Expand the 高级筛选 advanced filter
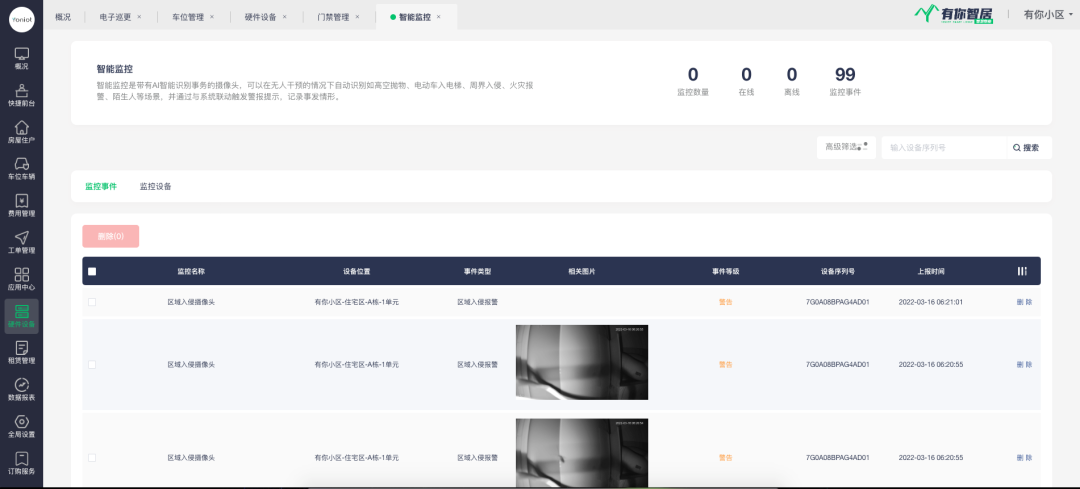The width and height of the screenshot is (1080, 489). point(845,147)
